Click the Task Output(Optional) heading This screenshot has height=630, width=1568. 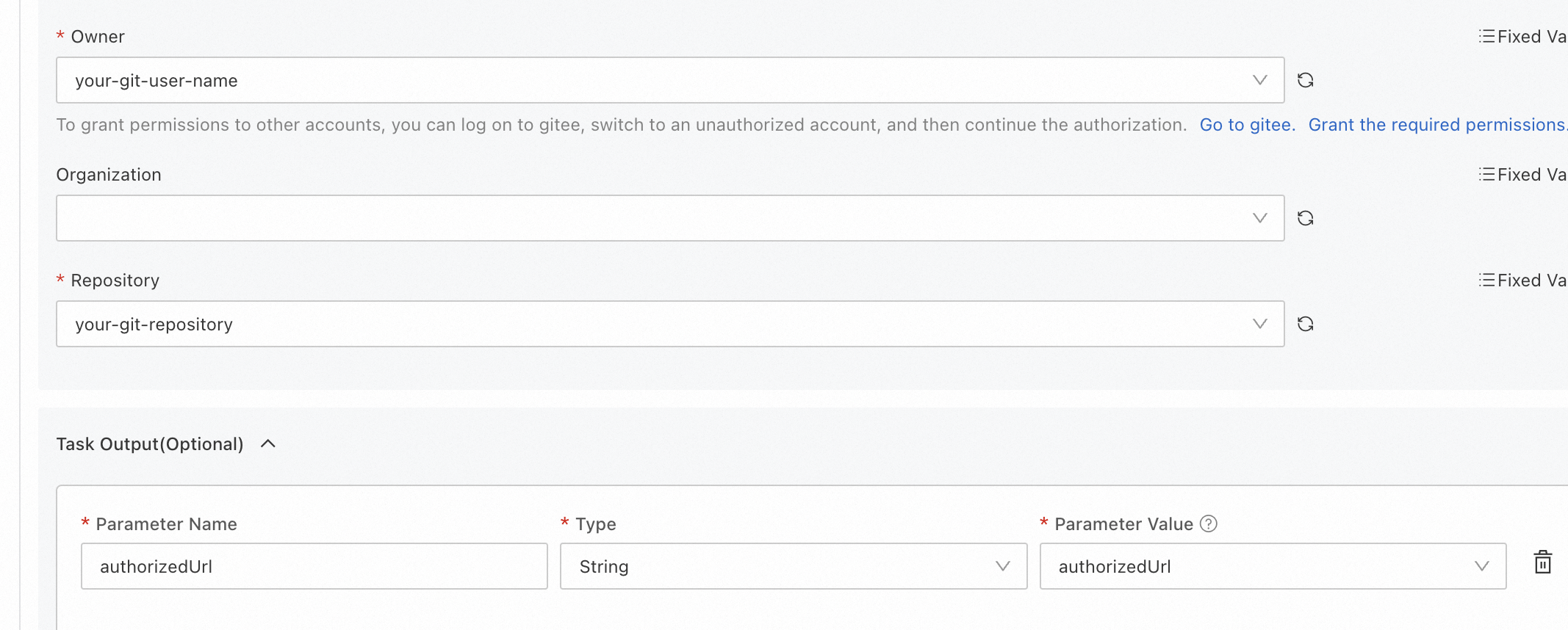pyautogui.click(x=150, y=444)
